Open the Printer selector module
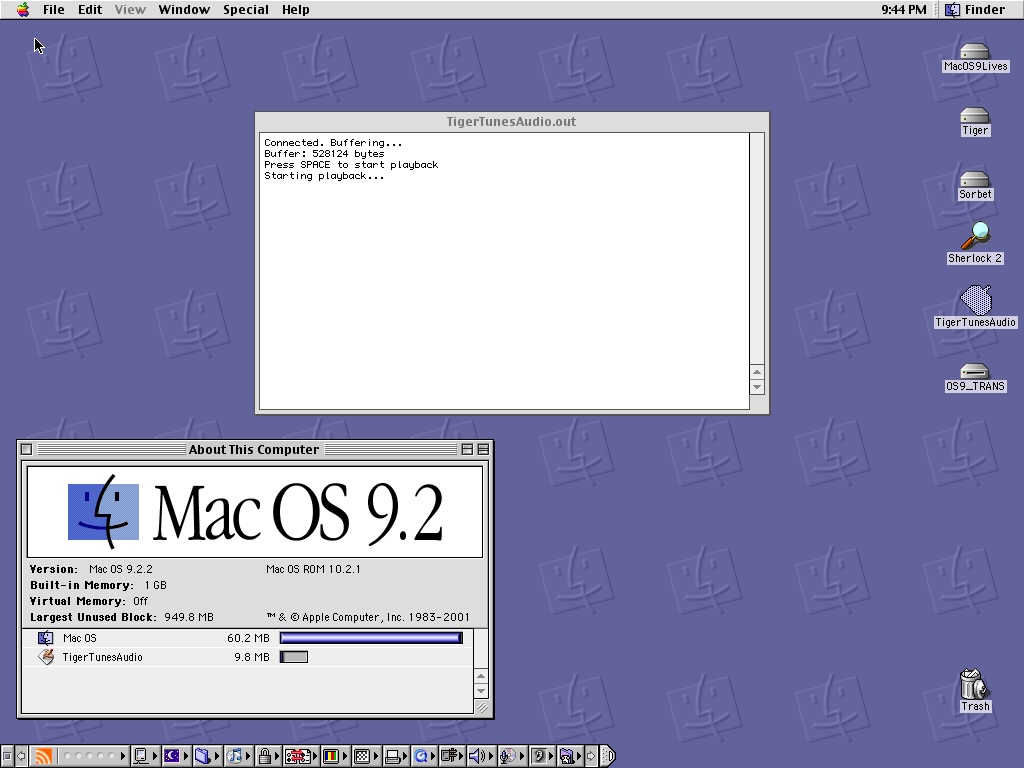Image resolution: width=1024 pixels, height=768 pixels. (x=396, y=756)
